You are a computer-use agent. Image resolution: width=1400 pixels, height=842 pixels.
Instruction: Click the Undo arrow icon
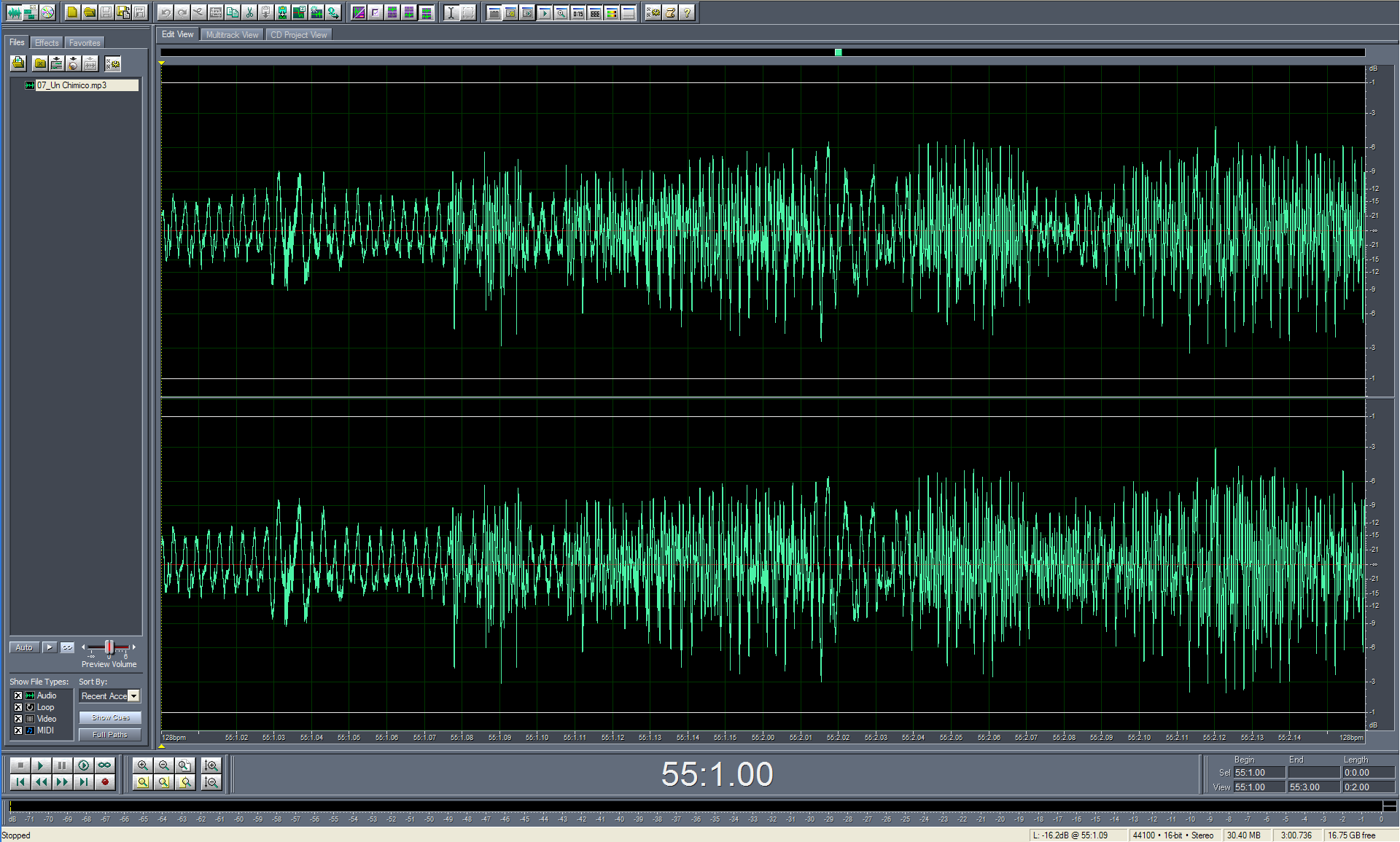pos(166,12)
